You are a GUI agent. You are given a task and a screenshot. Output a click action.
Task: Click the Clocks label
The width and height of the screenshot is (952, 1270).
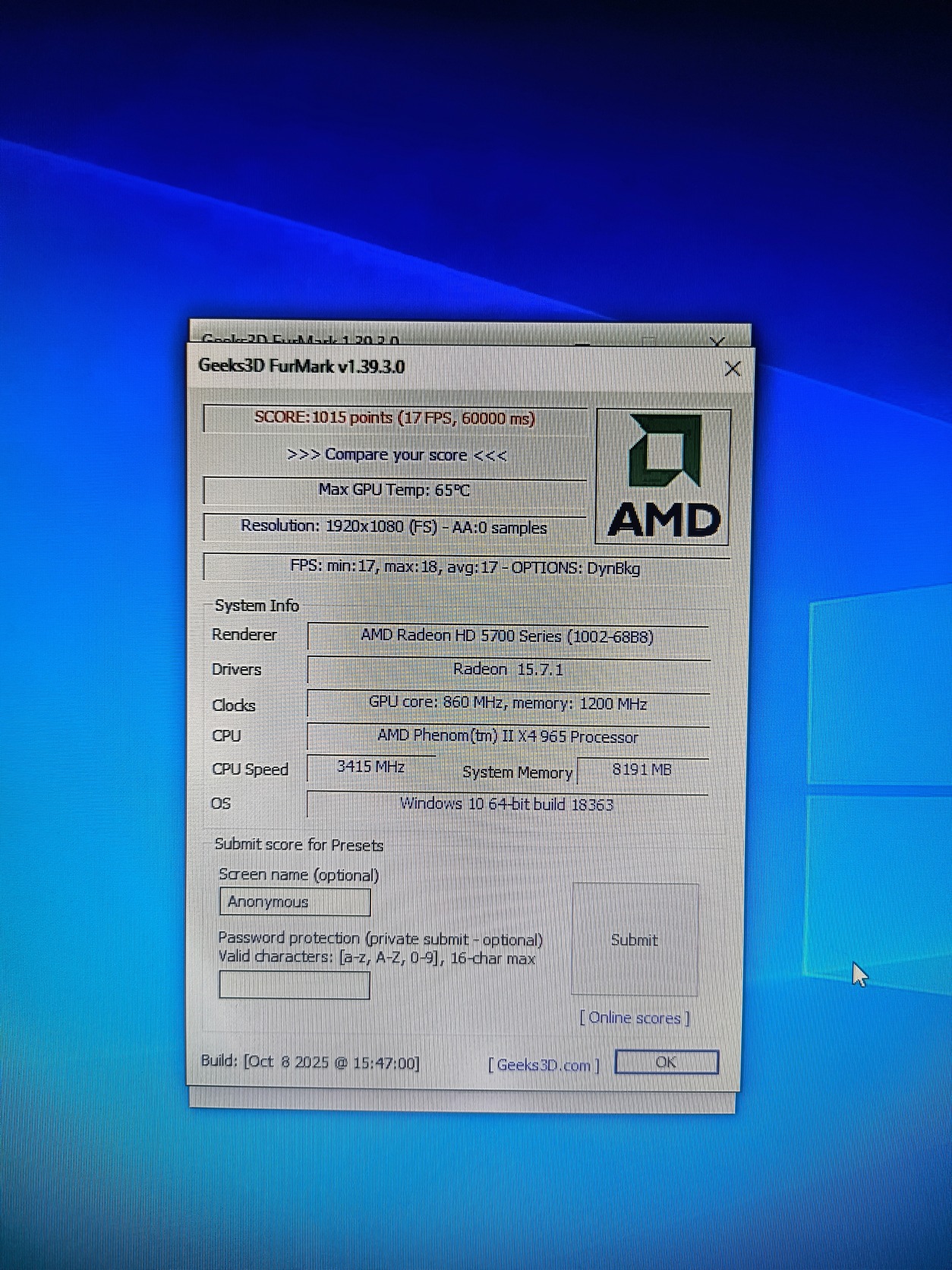234,705
